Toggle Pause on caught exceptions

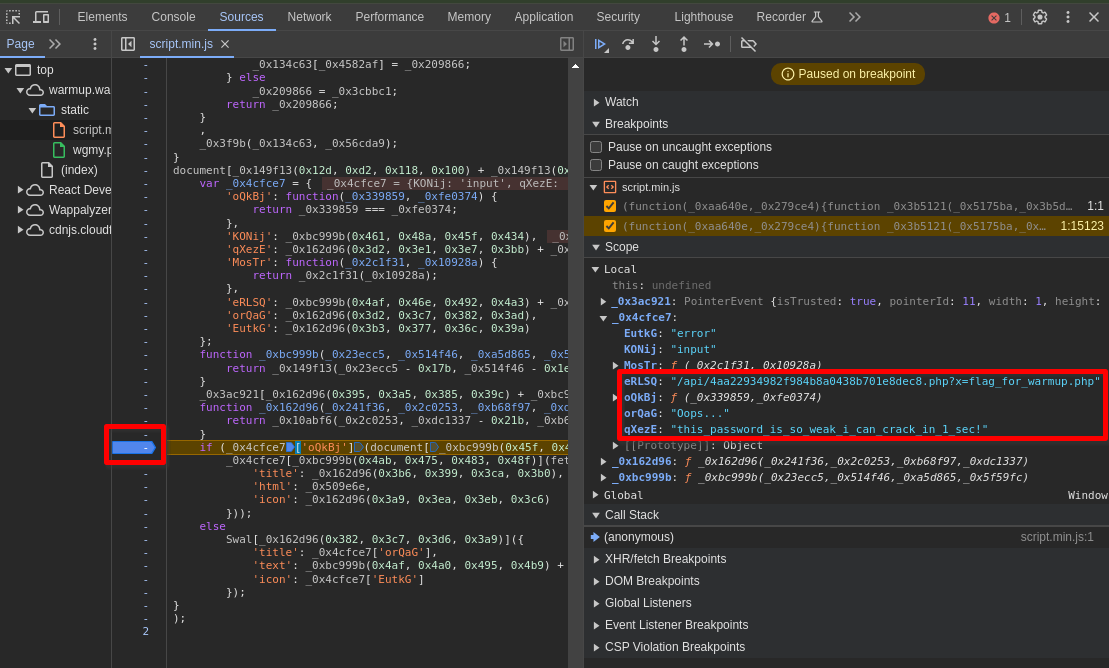point(596,165)
